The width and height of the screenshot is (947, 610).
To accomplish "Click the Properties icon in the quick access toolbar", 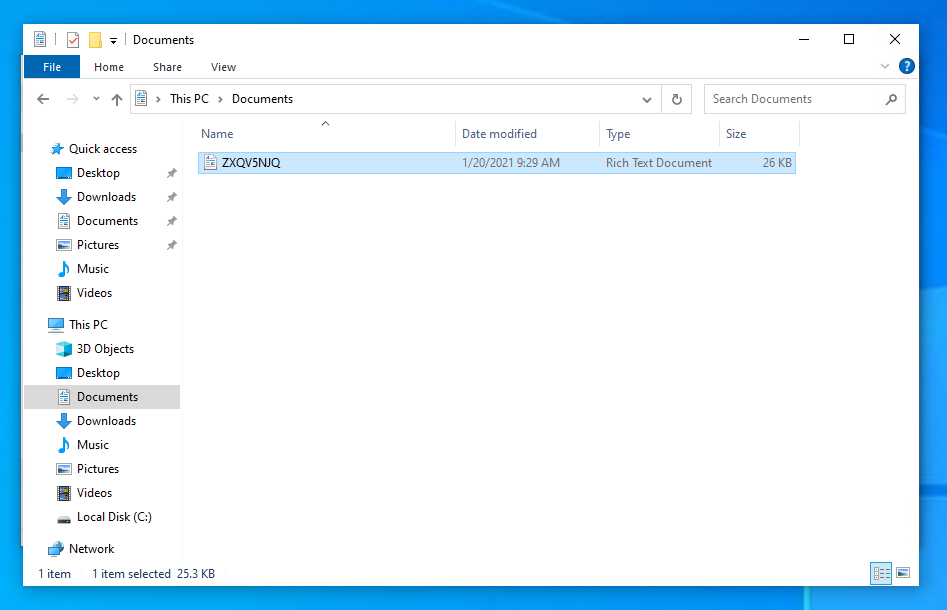I will click(73, 40).
